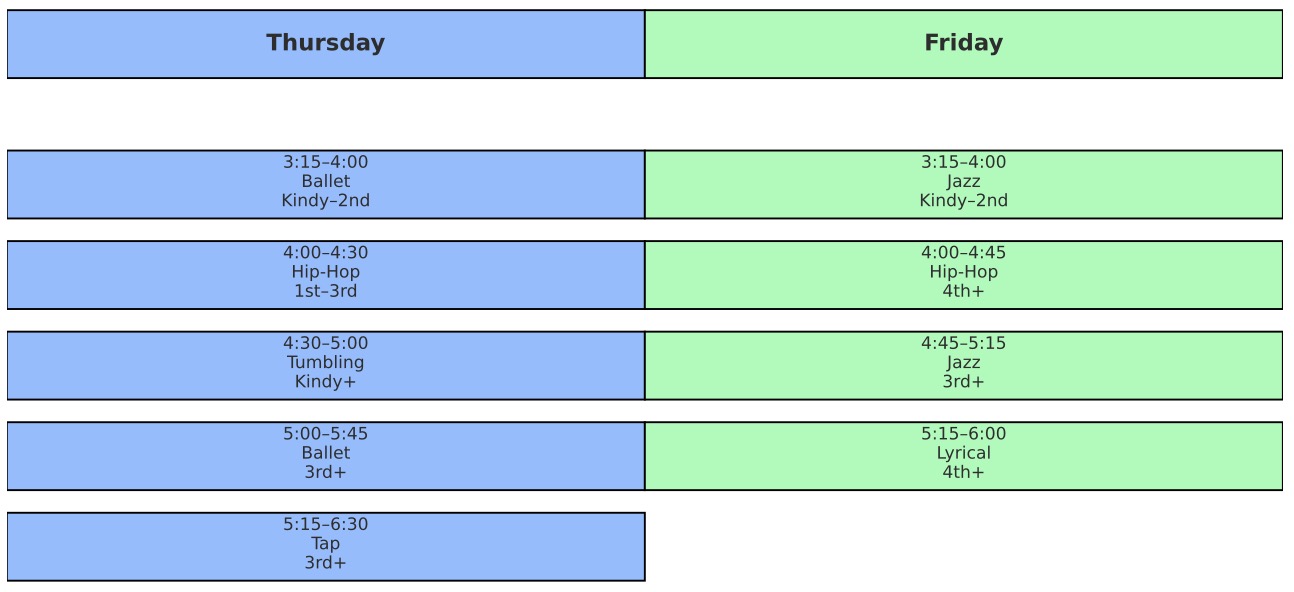This screenshot has width=1294, height=592.
Task: Click the 4:00–4:30 time text
Action: tap(325, 252)
